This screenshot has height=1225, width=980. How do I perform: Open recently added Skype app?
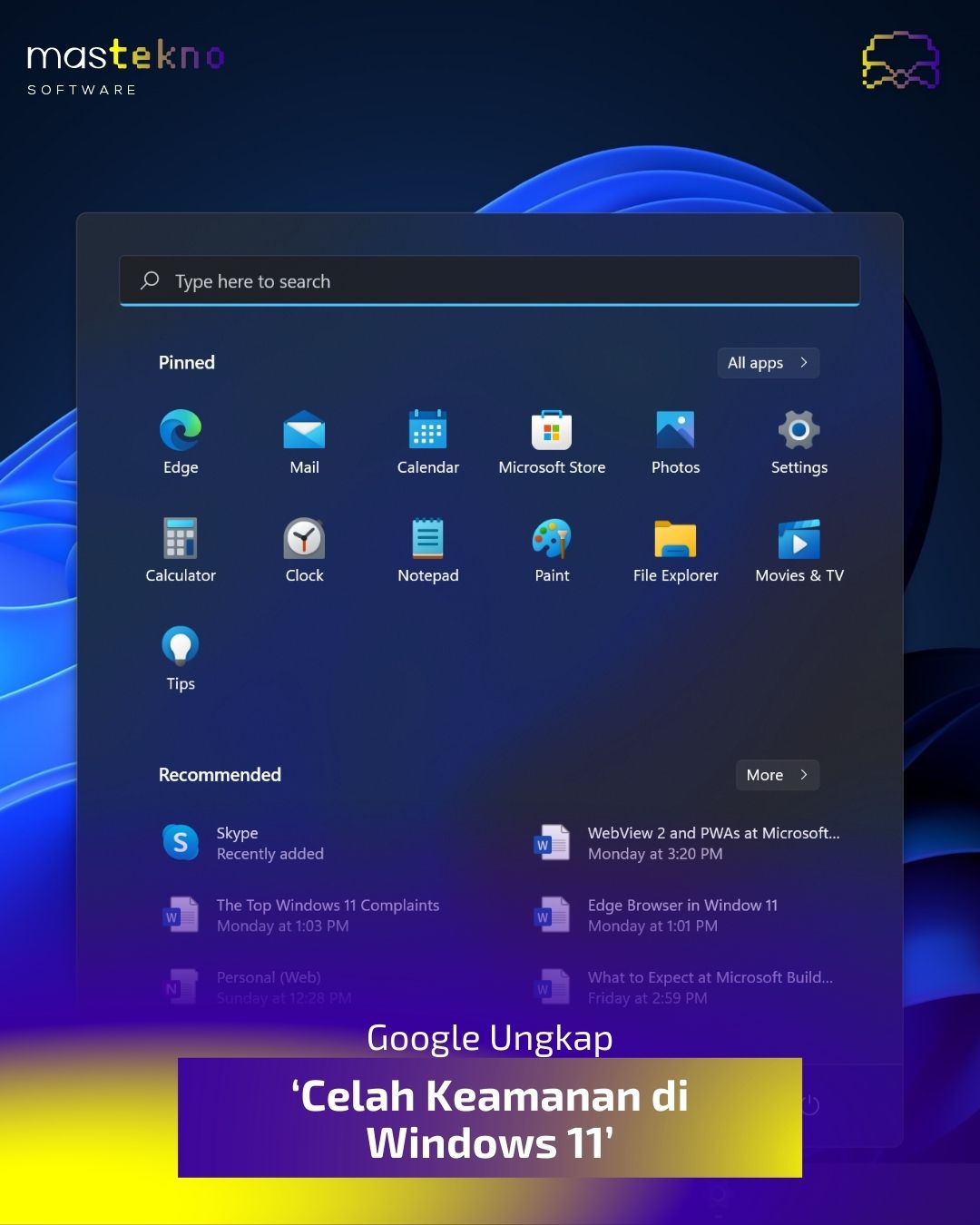(x=242, y=843)
